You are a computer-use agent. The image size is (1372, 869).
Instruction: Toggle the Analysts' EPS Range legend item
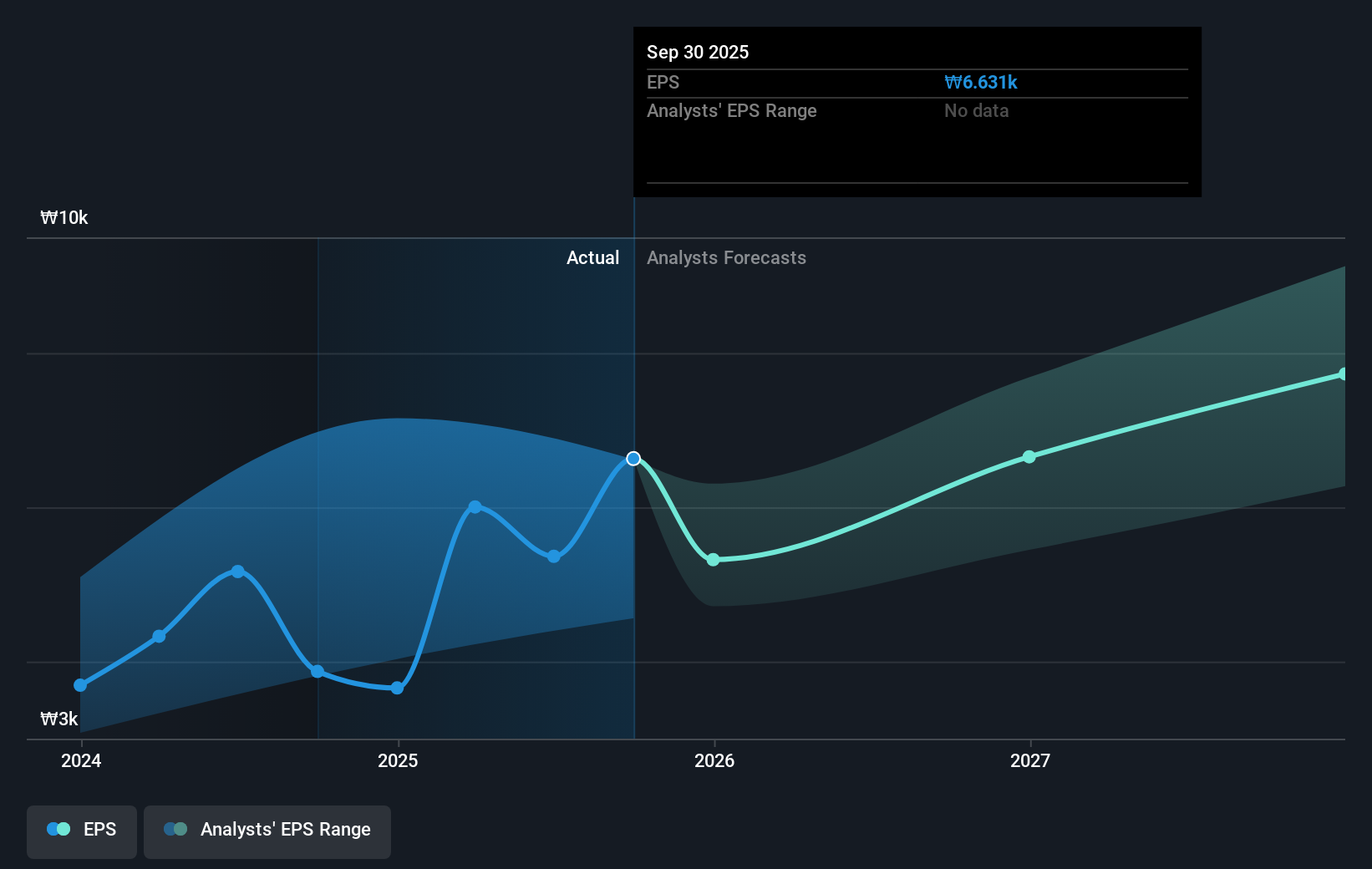[x=267, y=831]
